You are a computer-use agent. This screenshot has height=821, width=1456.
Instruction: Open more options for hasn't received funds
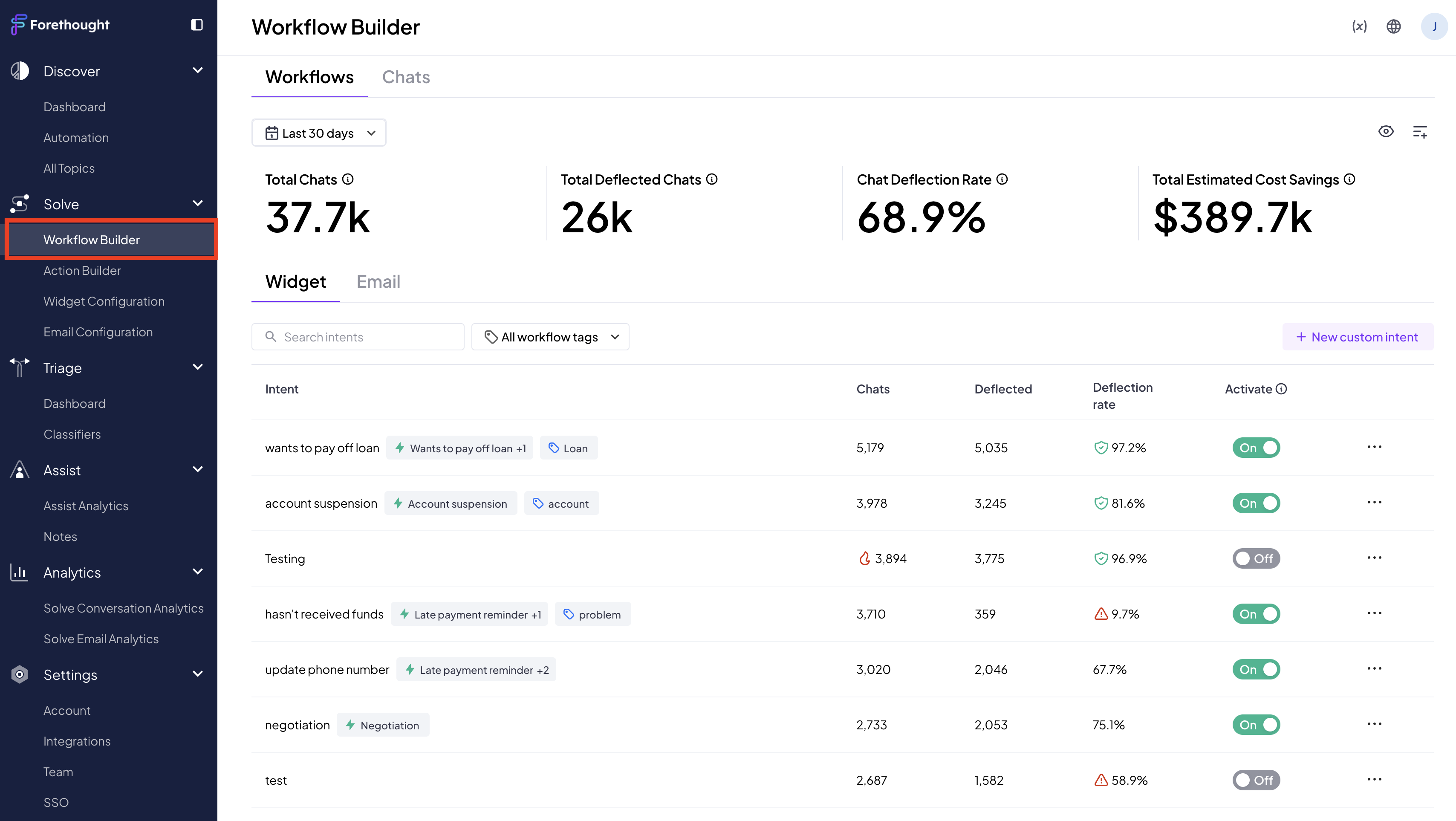[1375, 613]
